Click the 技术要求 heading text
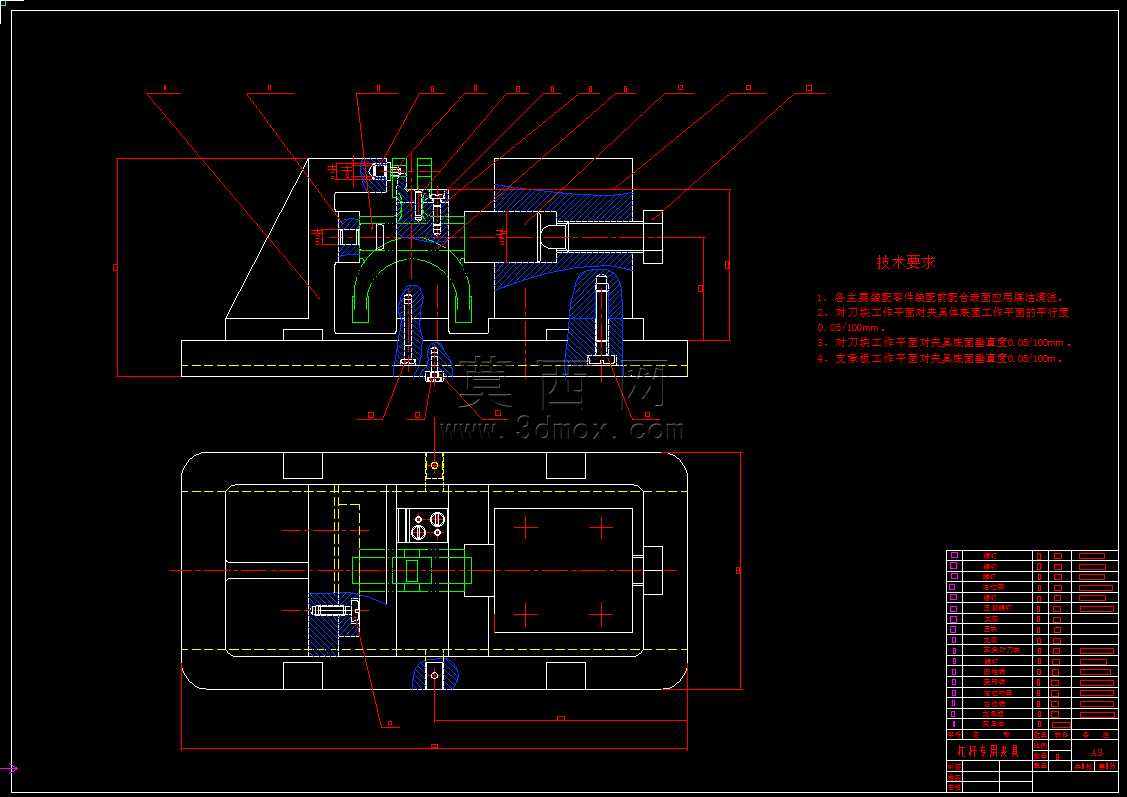The width and height of the screenshot is (1127, 797). (906, 262)
